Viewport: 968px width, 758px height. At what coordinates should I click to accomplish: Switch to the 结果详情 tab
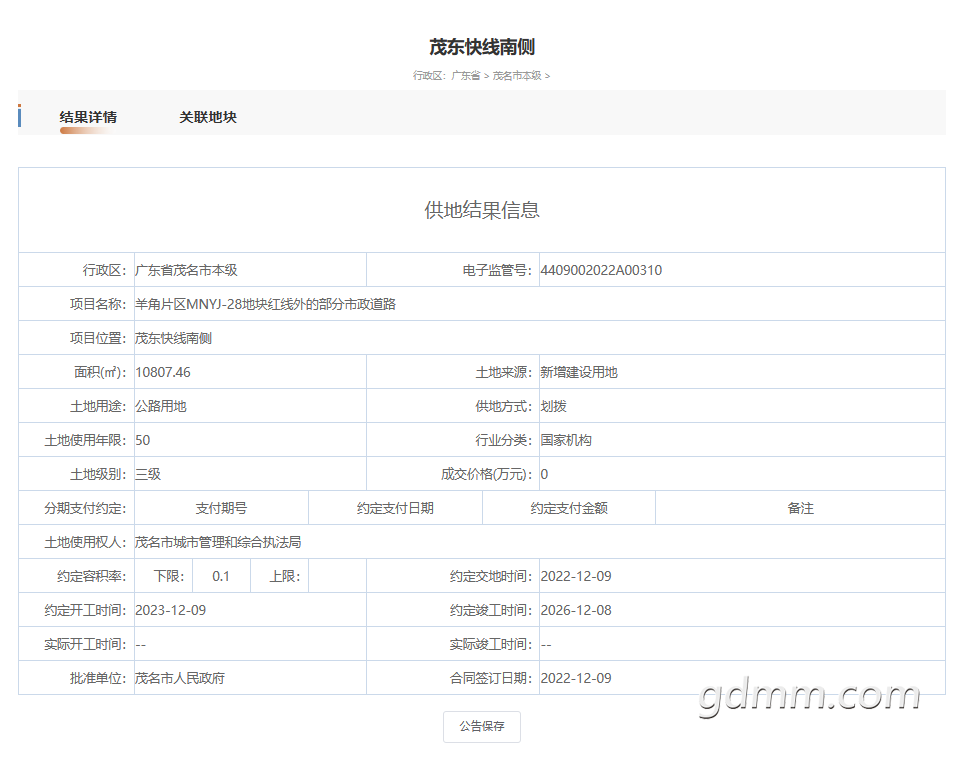point(88,117)
